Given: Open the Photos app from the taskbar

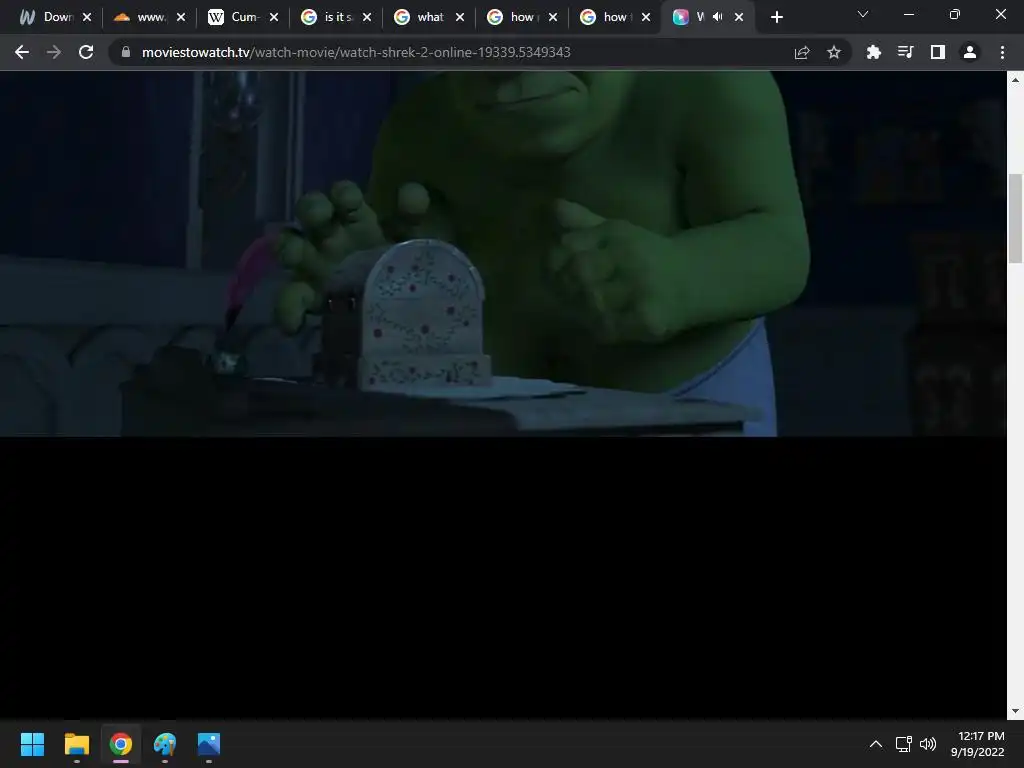Looking at the screenshot, I should point(209,744).
